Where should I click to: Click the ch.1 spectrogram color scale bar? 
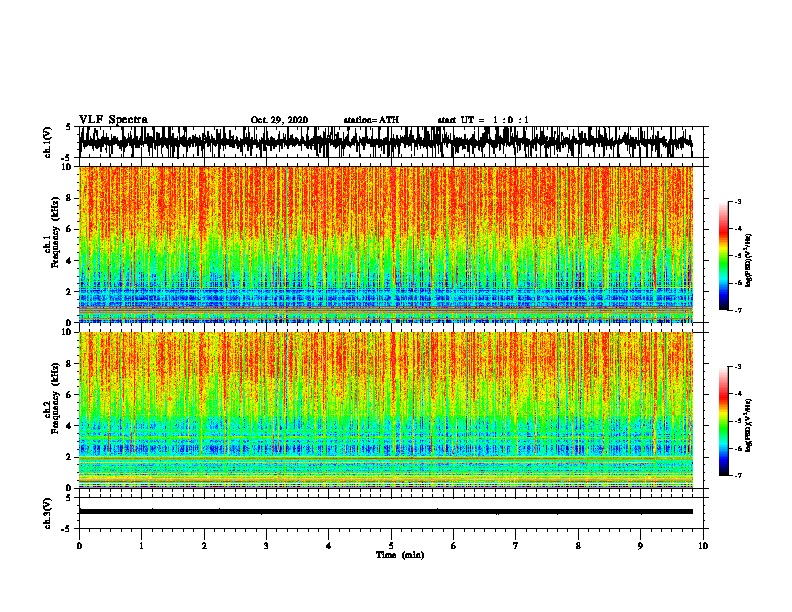pyautogui.click(x=724, y=256)
